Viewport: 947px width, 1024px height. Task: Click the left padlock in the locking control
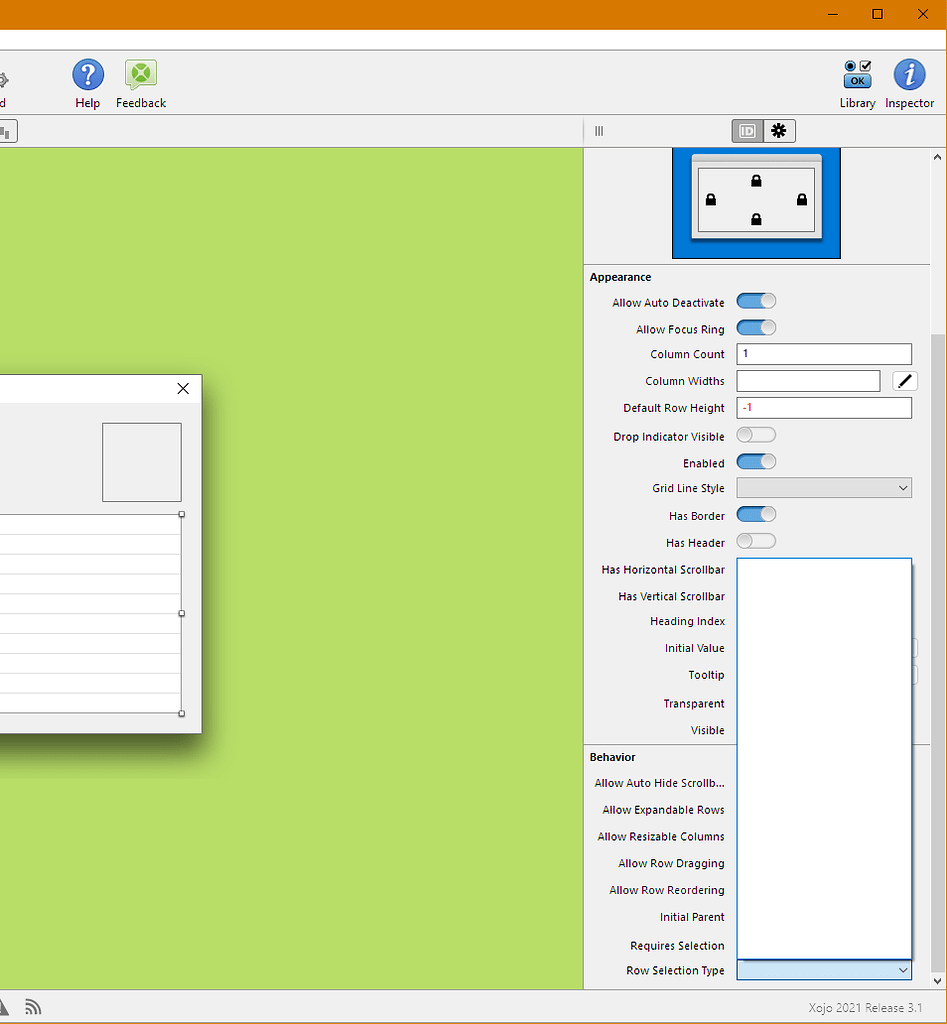tap(711, 199)
